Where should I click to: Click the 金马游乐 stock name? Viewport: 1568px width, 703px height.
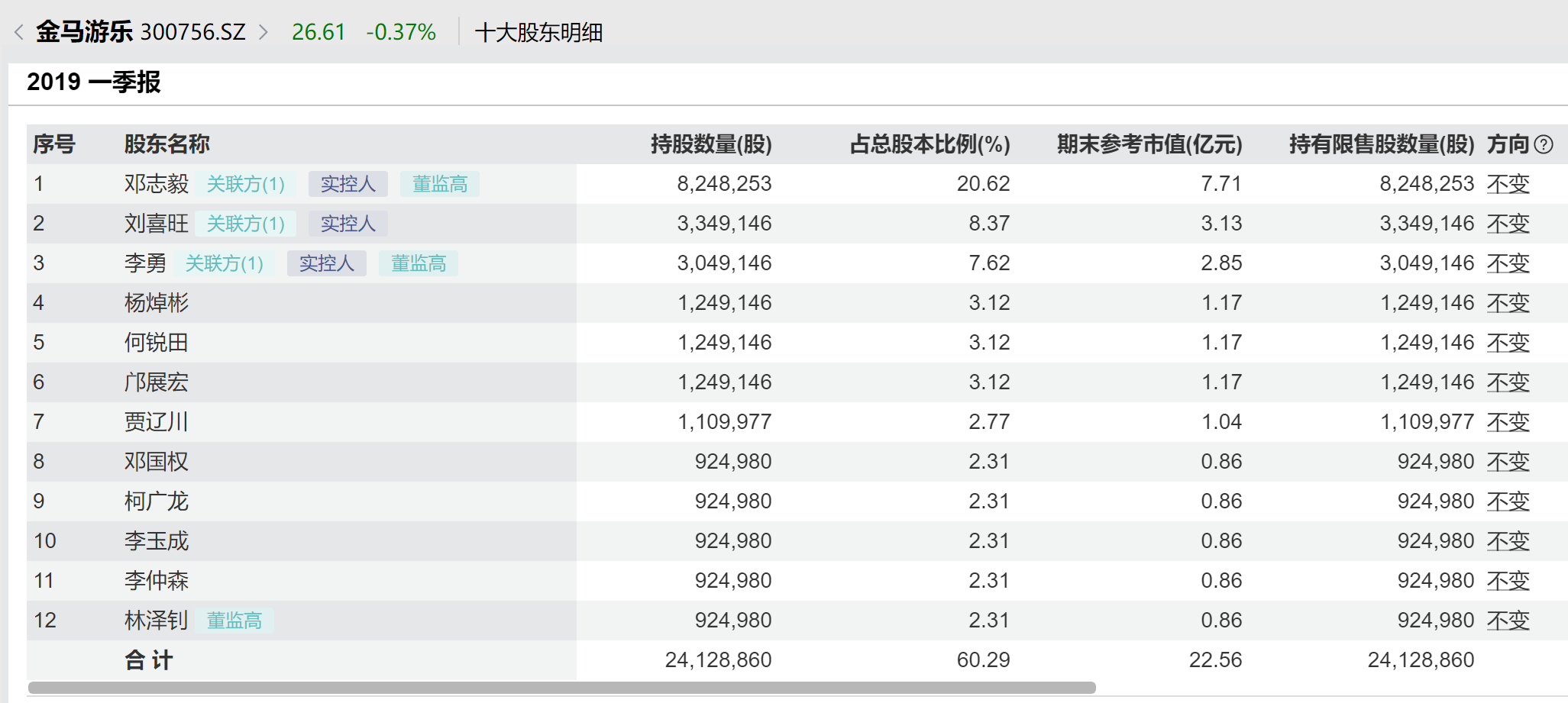click(84, 32)
